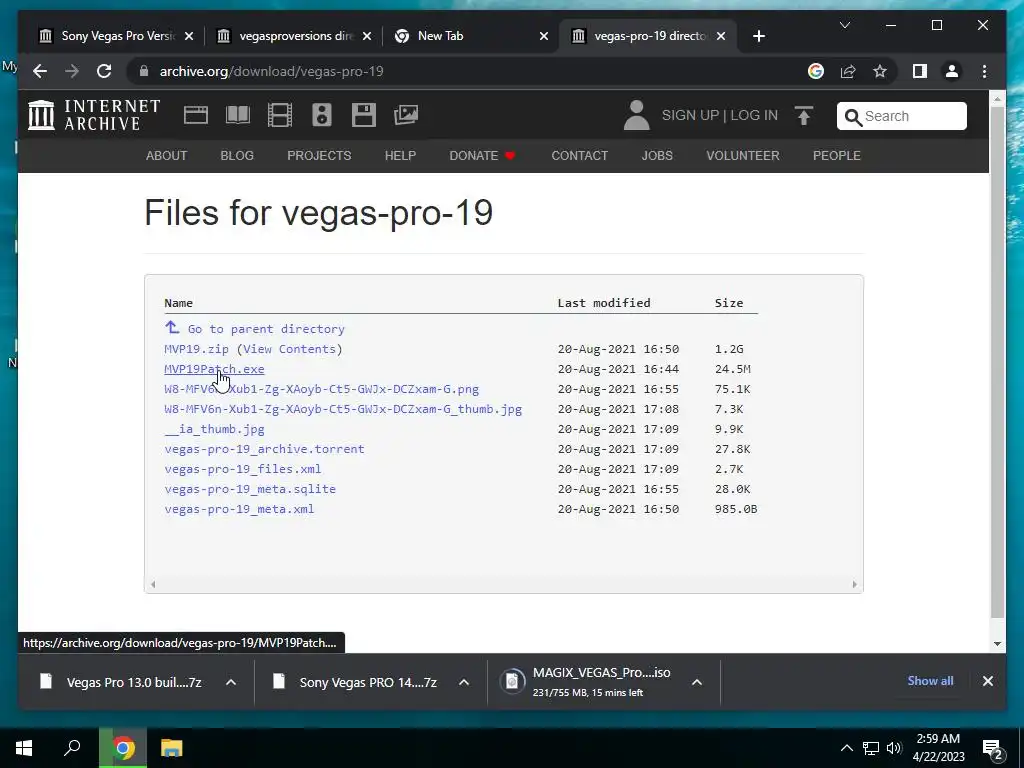
Task: Open the BLOG menu item
Action: pos(237,155)
